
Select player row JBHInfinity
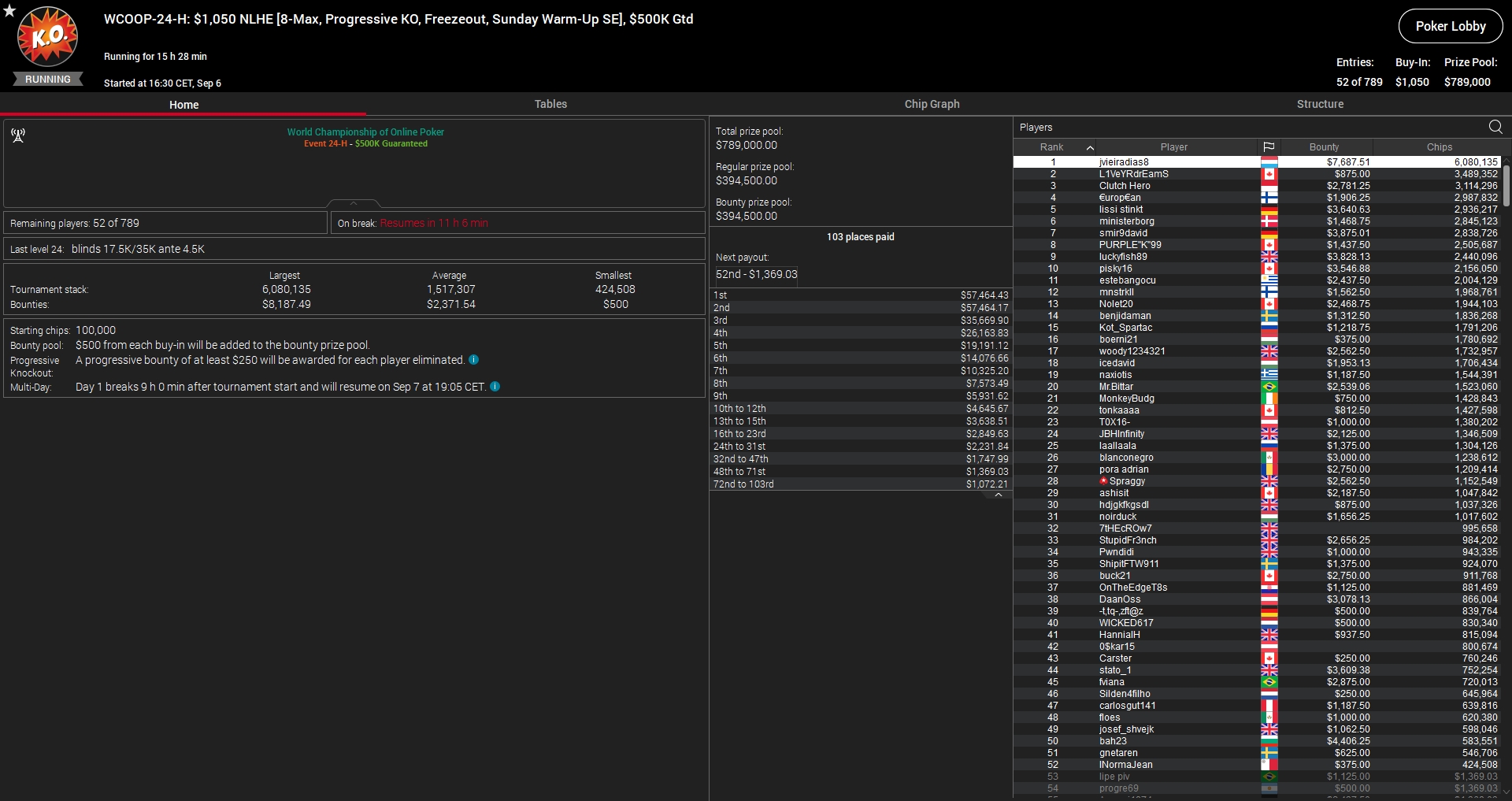point(1258,434)
